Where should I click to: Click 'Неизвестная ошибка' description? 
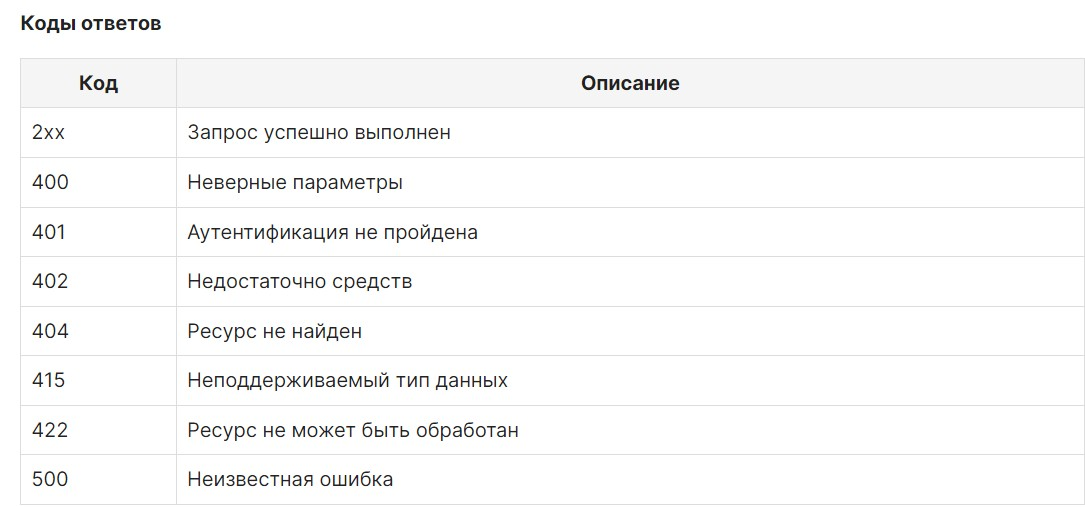[x=290, y=479]
